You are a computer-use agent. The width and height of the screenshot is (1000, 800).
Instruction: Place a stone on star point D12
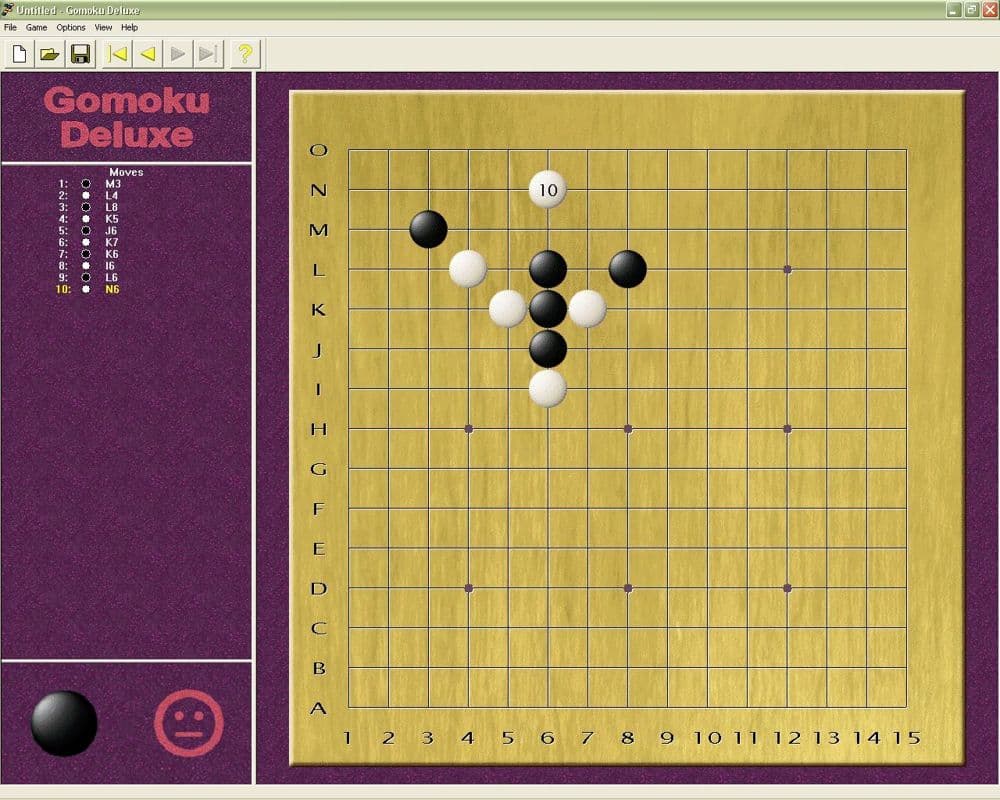(787, 588)
